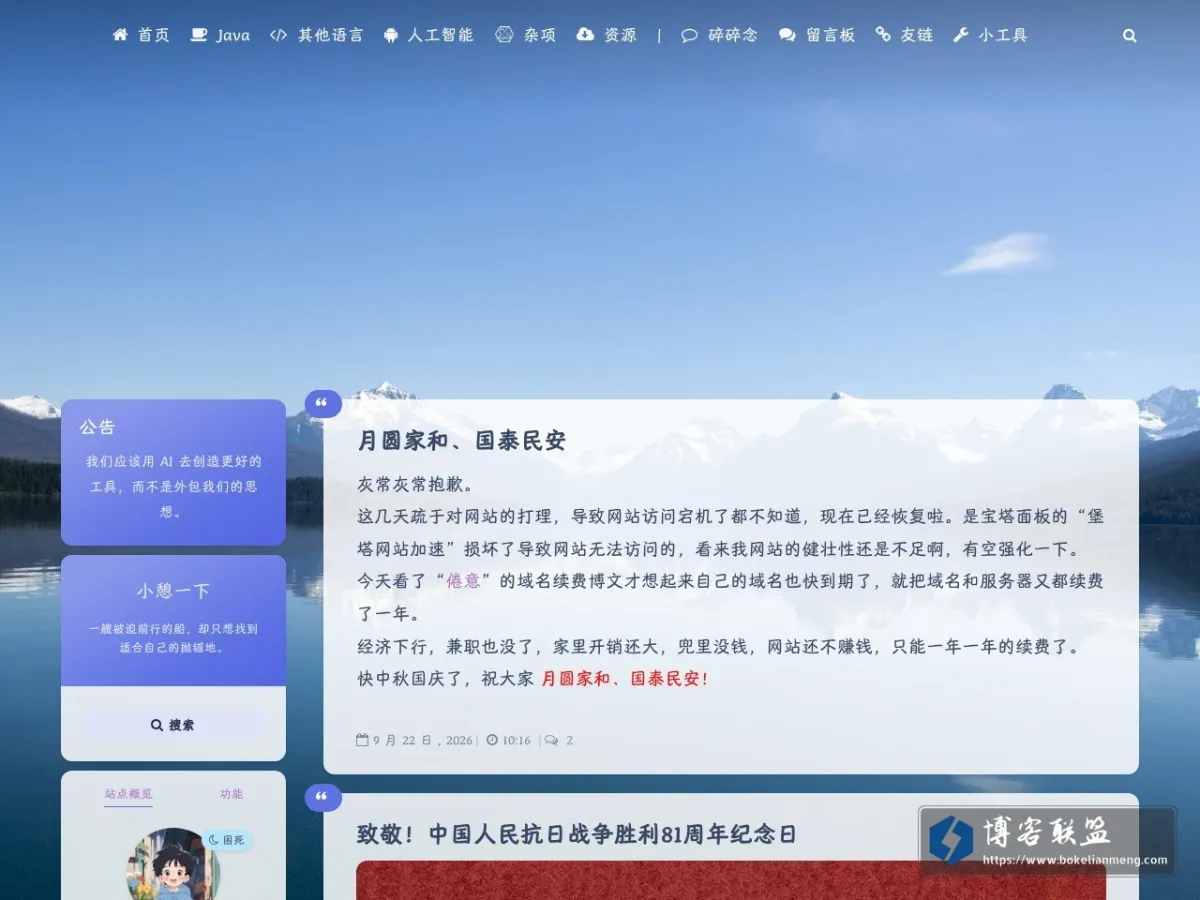1200x900 pixels.
Task: Click the 困死 moon status badge
Action: pyautogui.click(x=227, y=840)
